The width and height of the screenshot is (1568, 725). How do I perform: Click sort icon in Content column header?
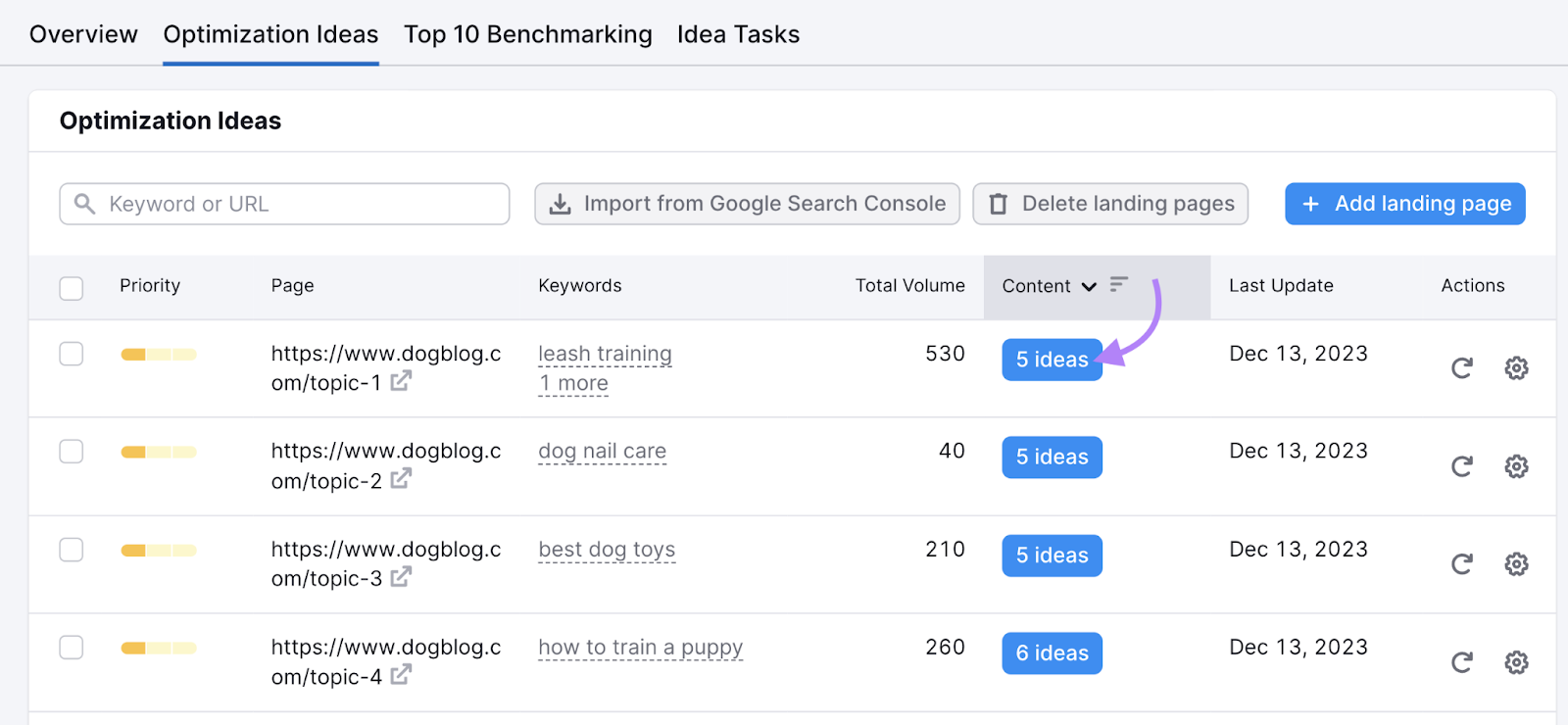tap(1119, 285)
